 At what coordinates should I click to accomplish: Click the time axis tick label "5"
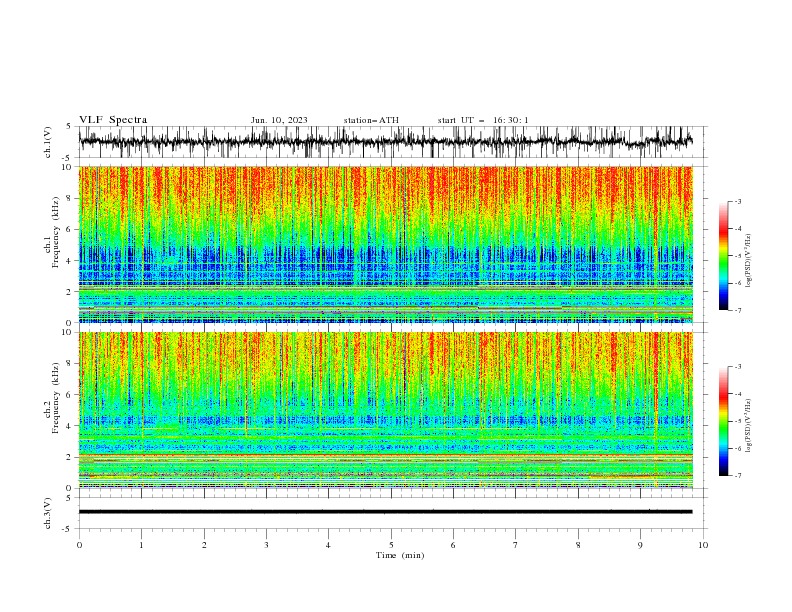click(x=391, y=545)
